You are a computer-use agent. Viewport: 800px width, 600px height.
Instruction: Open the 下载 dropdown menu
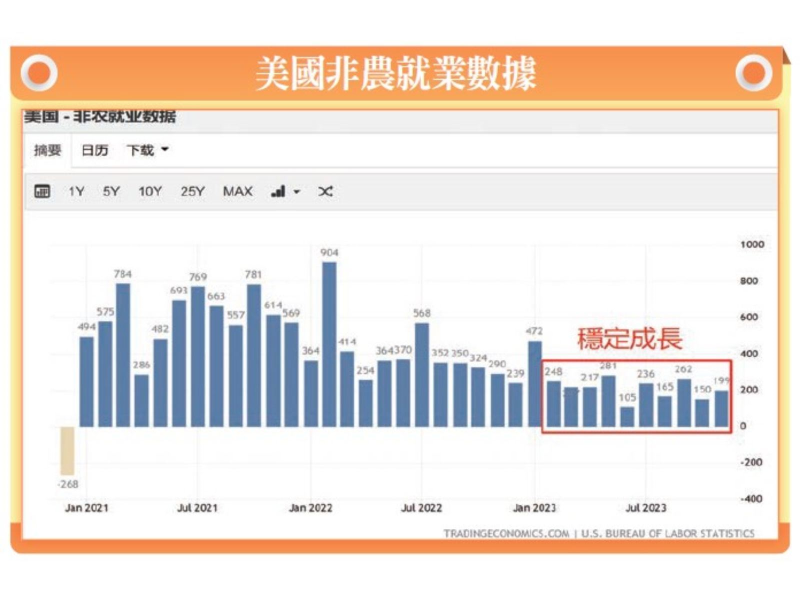click(147, 150)
